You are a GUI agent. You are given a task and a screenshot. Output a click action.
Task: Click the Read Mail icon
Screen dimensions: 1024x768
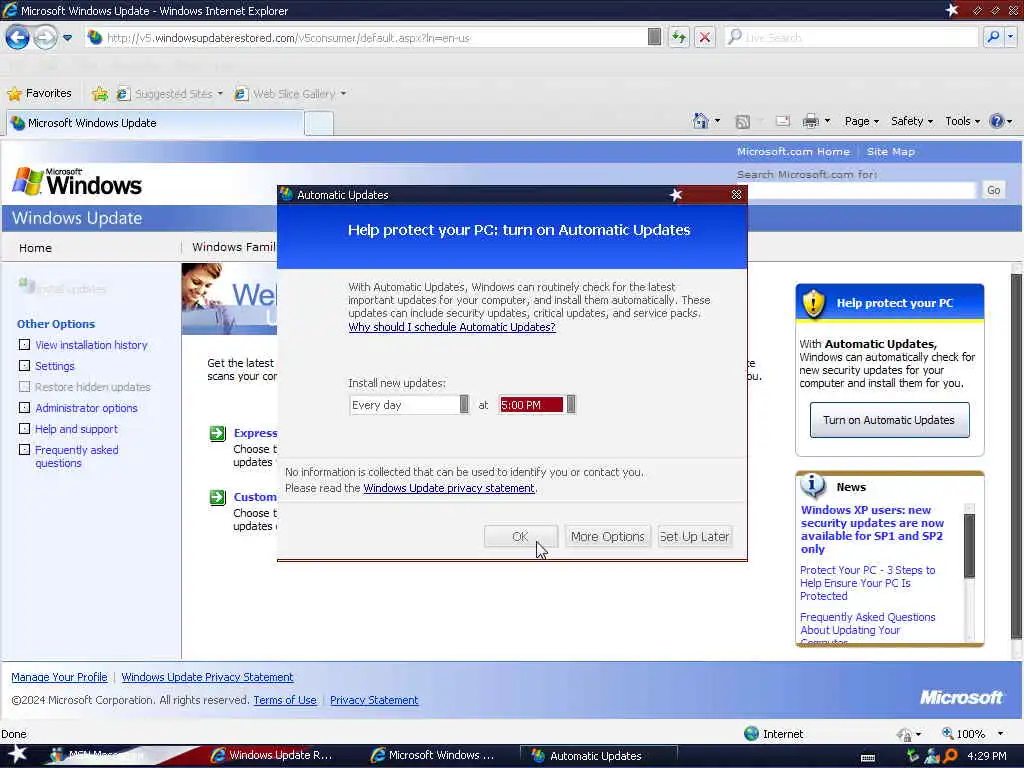pyautogui.click(x=782, y=121)
